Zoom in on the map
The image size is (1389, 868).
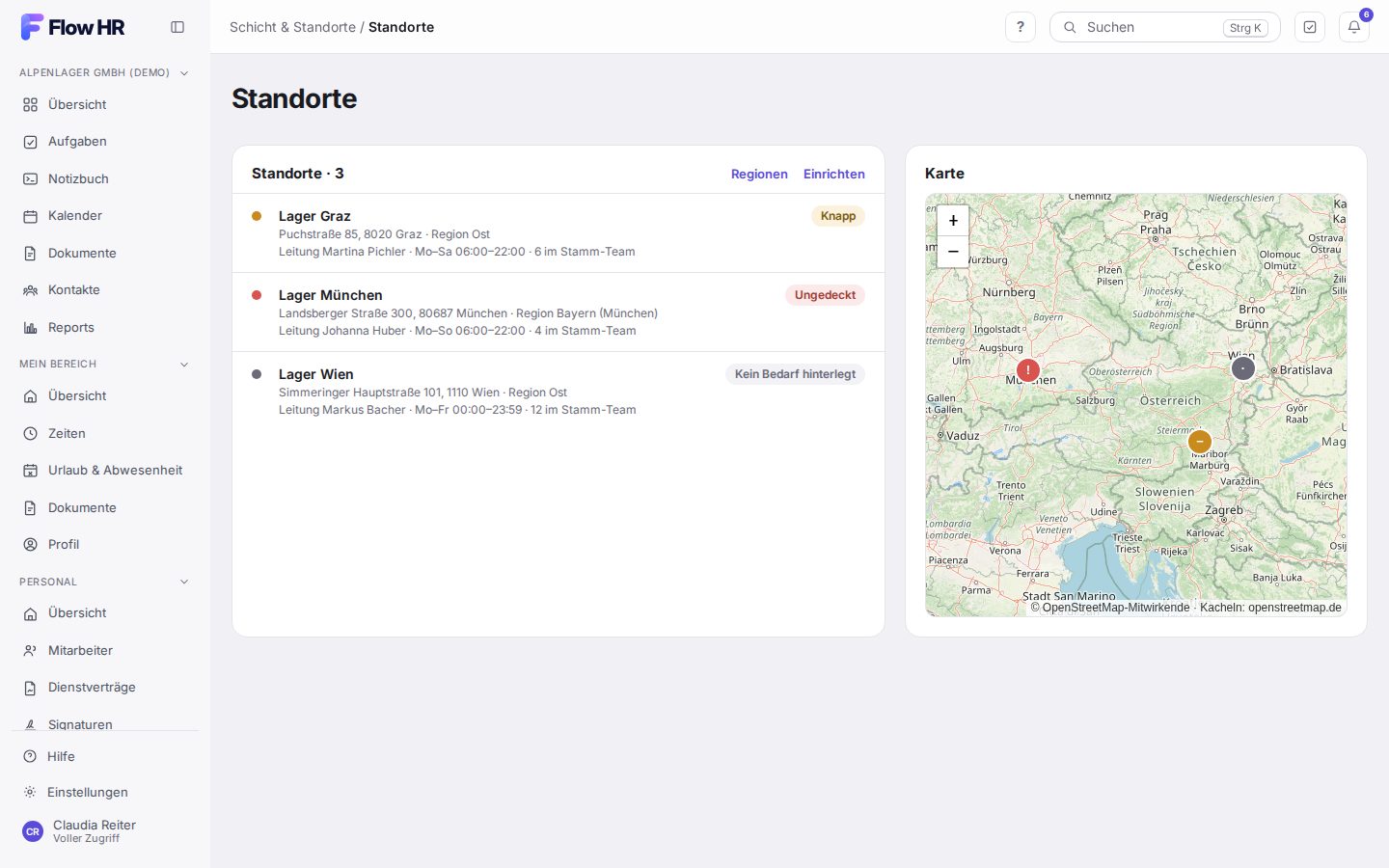pos(953,221)
